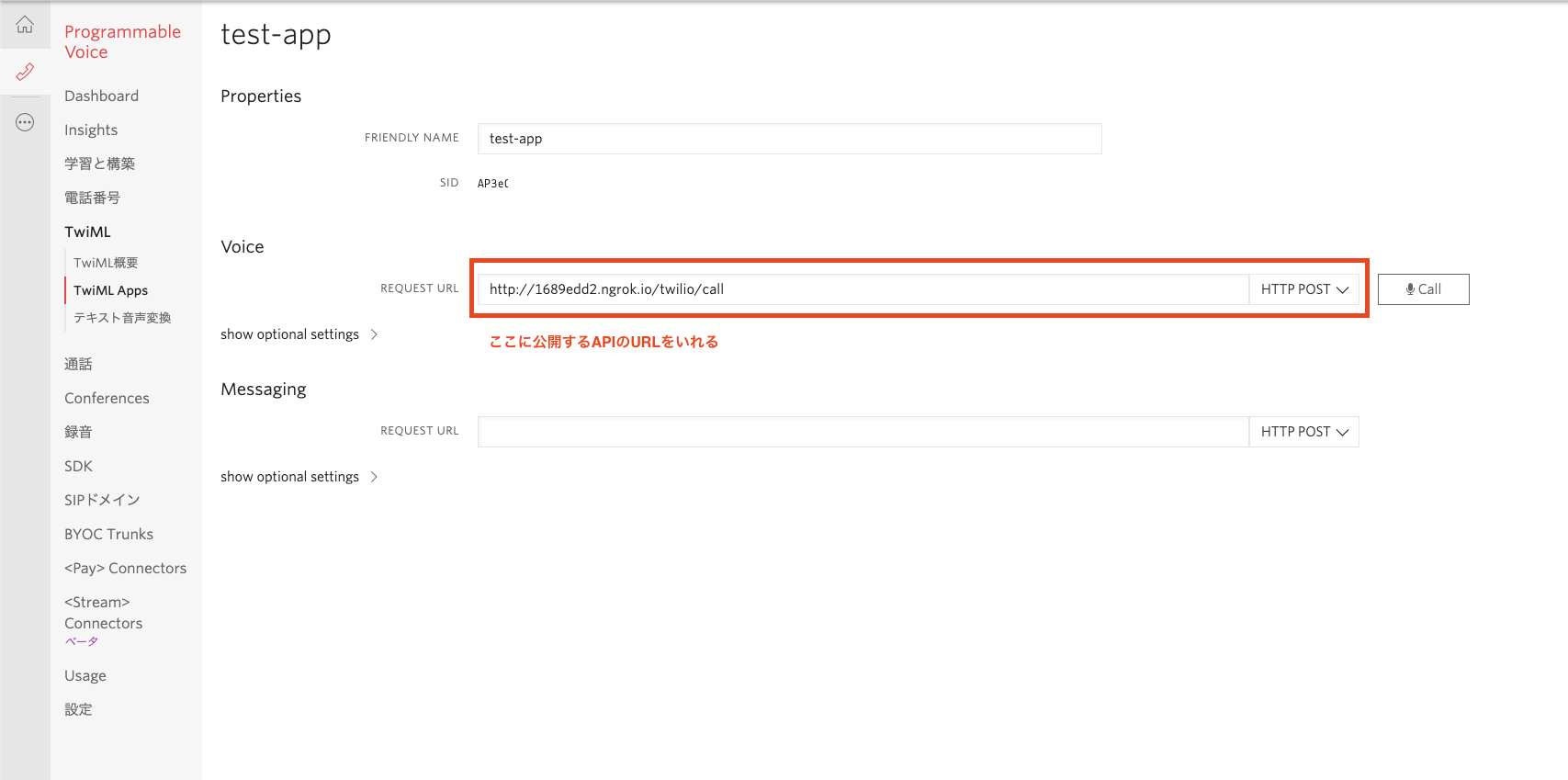Image resolution: width=1568 pixels, height=780 pixels.
Task: Open 通話 in the sidebar
Action: [78, 364]
